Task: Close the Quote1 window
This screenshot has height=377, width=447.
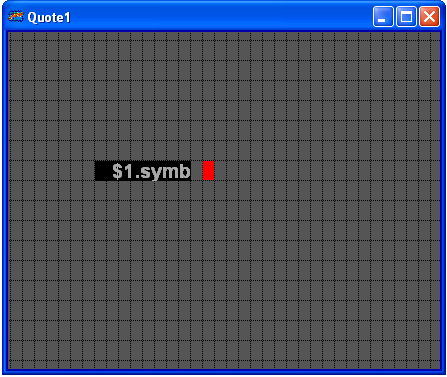Action: point(429,16)
